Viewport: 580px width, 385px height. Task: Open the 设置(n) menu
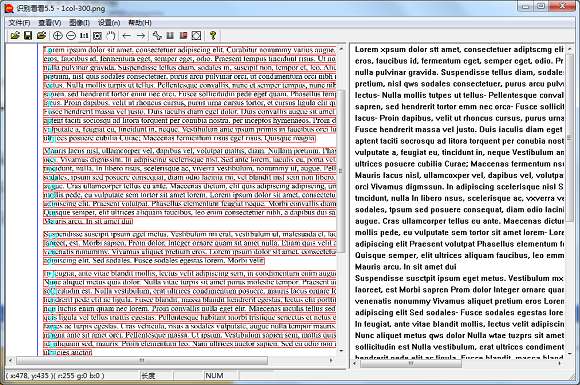(x=109, y=23)
